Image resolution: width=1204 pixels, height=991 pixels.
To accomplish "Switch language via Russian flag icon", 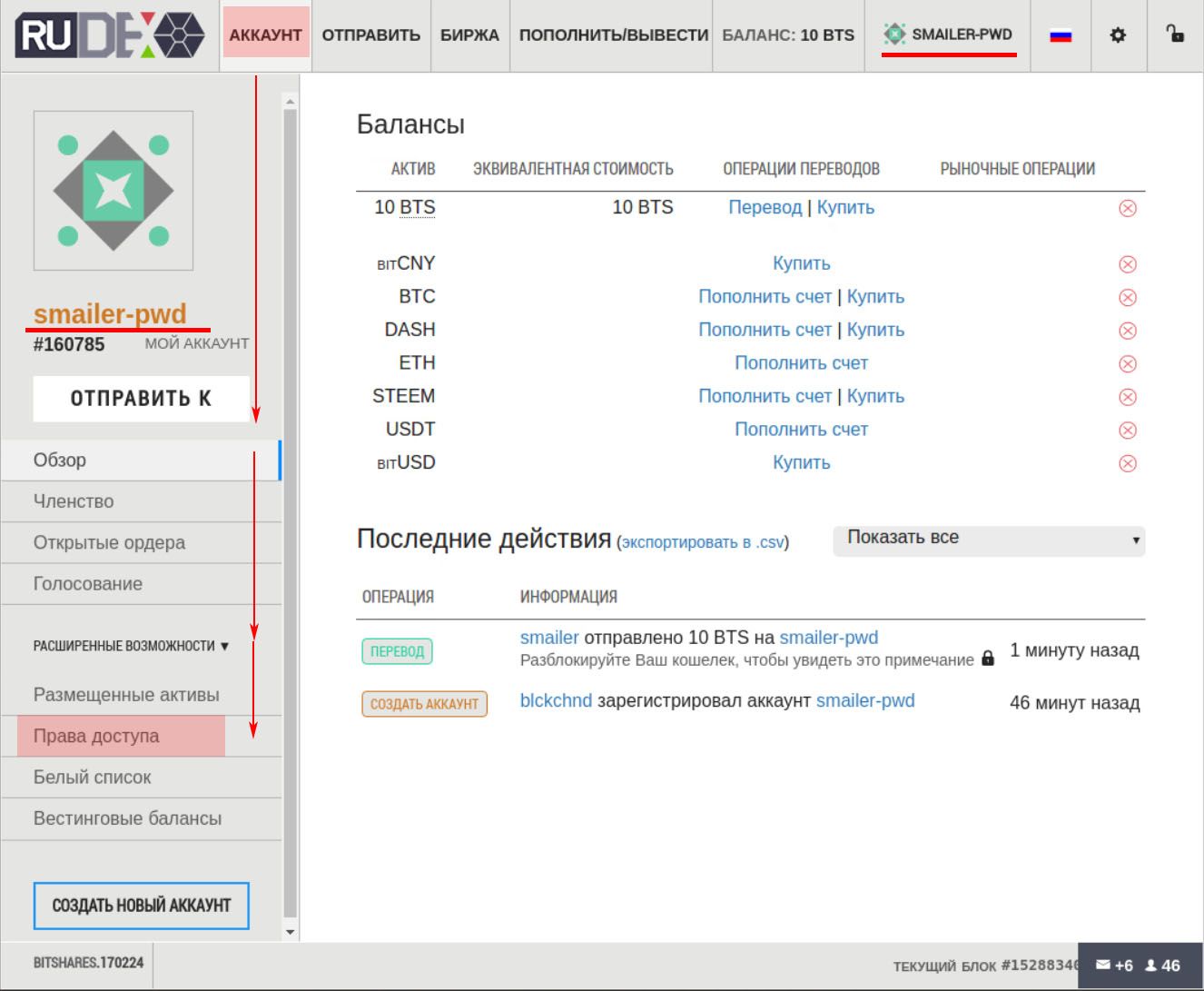I will coord(1060,35).
